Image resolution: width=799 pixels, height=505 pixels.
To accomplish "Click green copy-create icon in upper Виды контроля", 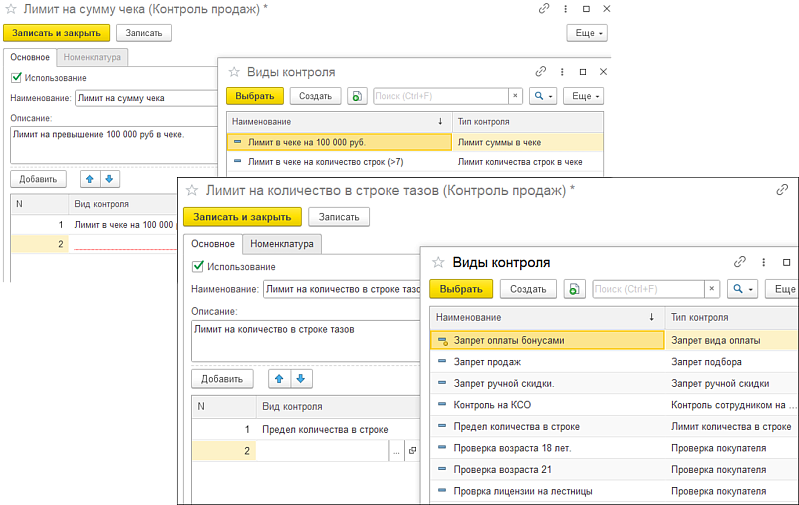I will [x=357, y=96].
